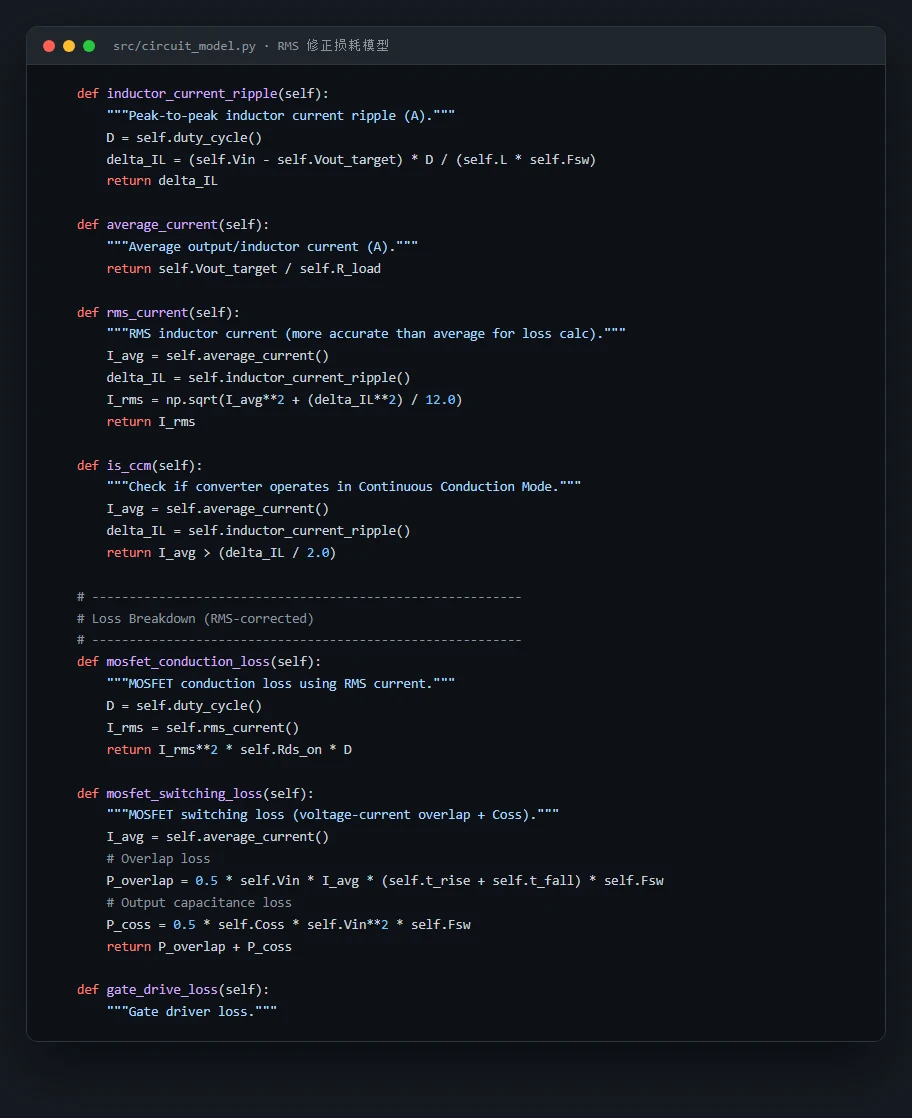This screenshot has width=912, height=1118.
Task: Select the is_ccm function name
Action: [129, 466]
